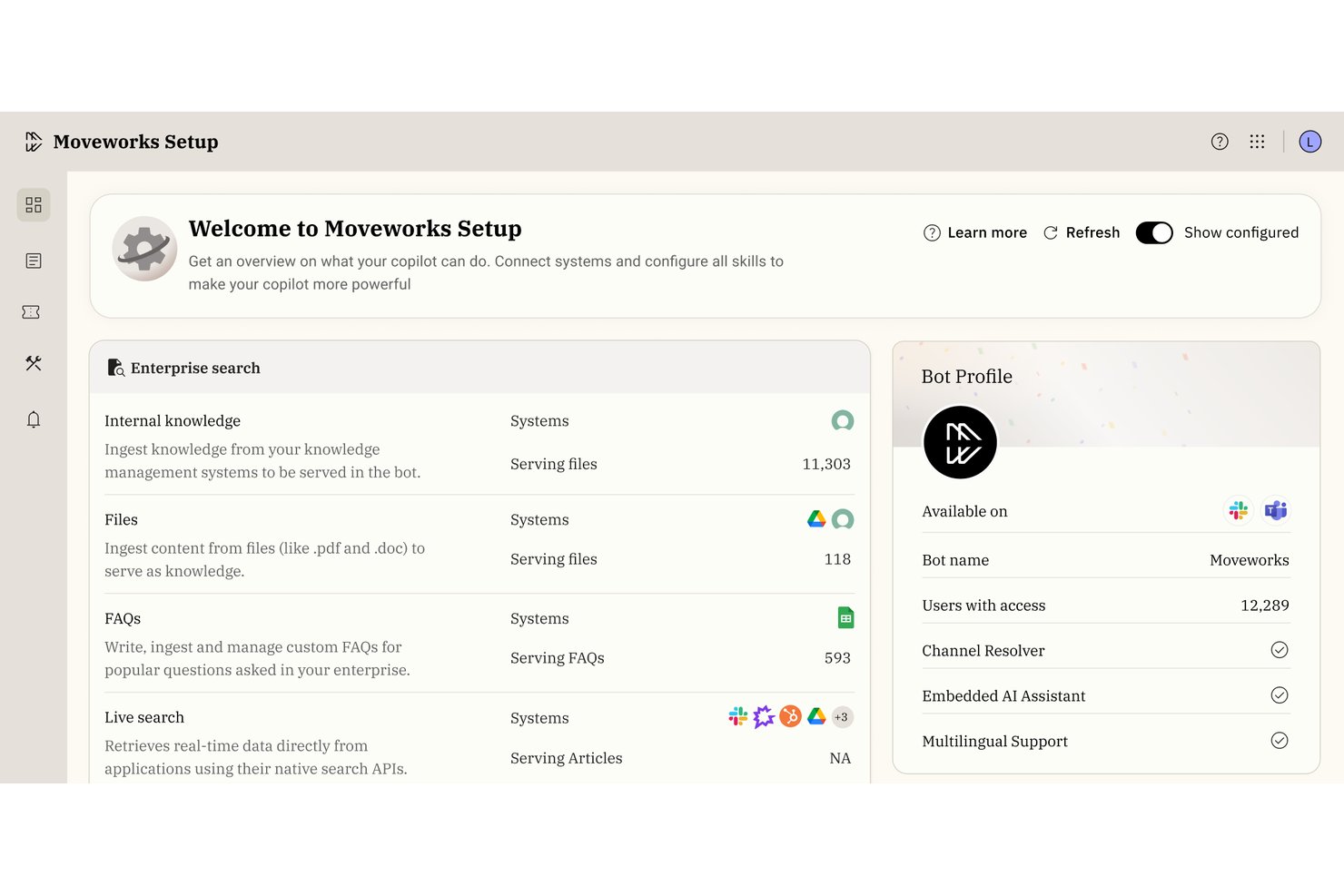Click the Microsoft Teams icon next to Available on
1344x896 pixels.
(1276, 511)
